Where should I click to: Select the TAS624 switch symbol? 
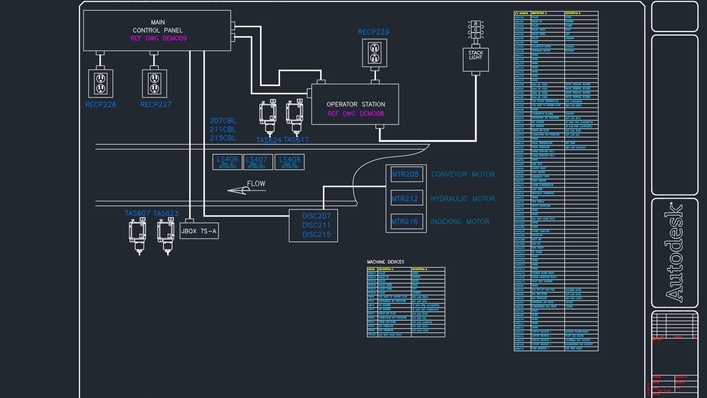click(x=268, y=117)
